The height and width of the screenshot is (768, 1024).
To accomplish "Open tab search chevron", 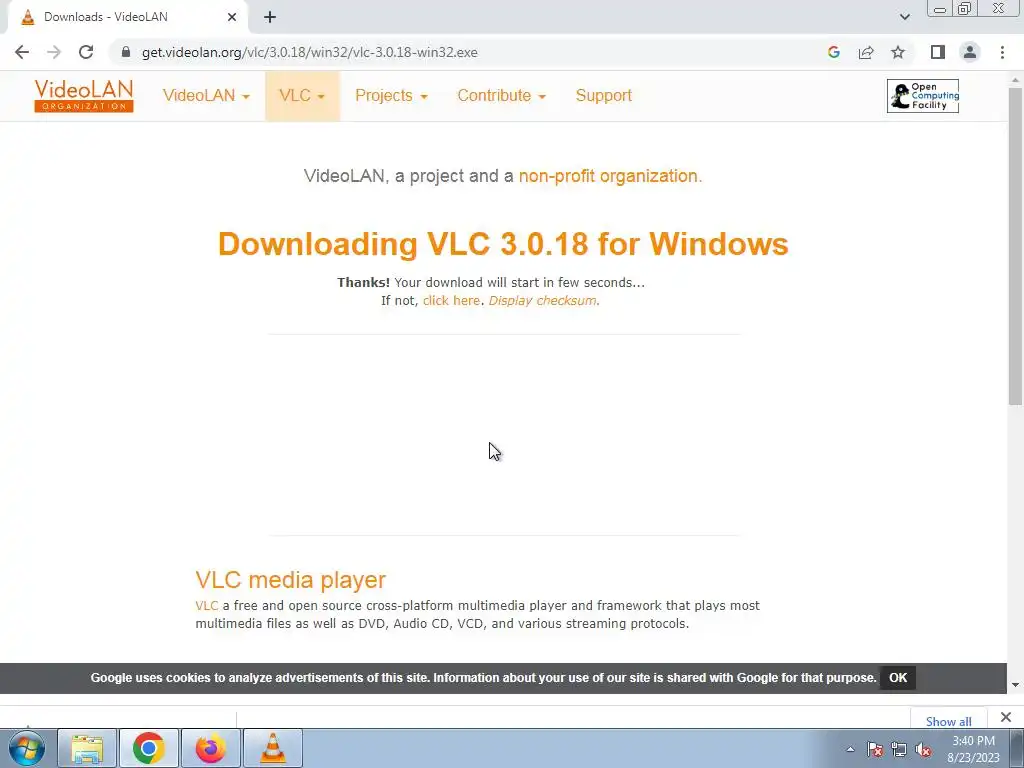I will click(x=904, y=17).
